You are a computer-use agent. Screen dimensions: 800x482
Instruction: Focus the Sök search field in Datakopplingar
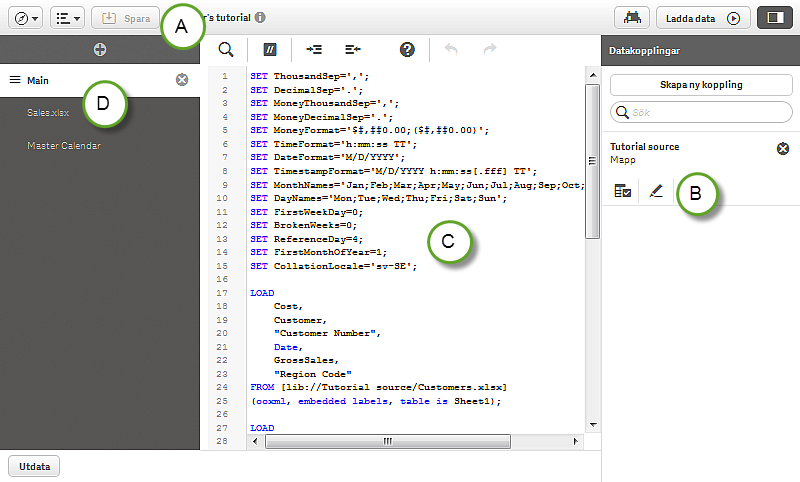701,112
